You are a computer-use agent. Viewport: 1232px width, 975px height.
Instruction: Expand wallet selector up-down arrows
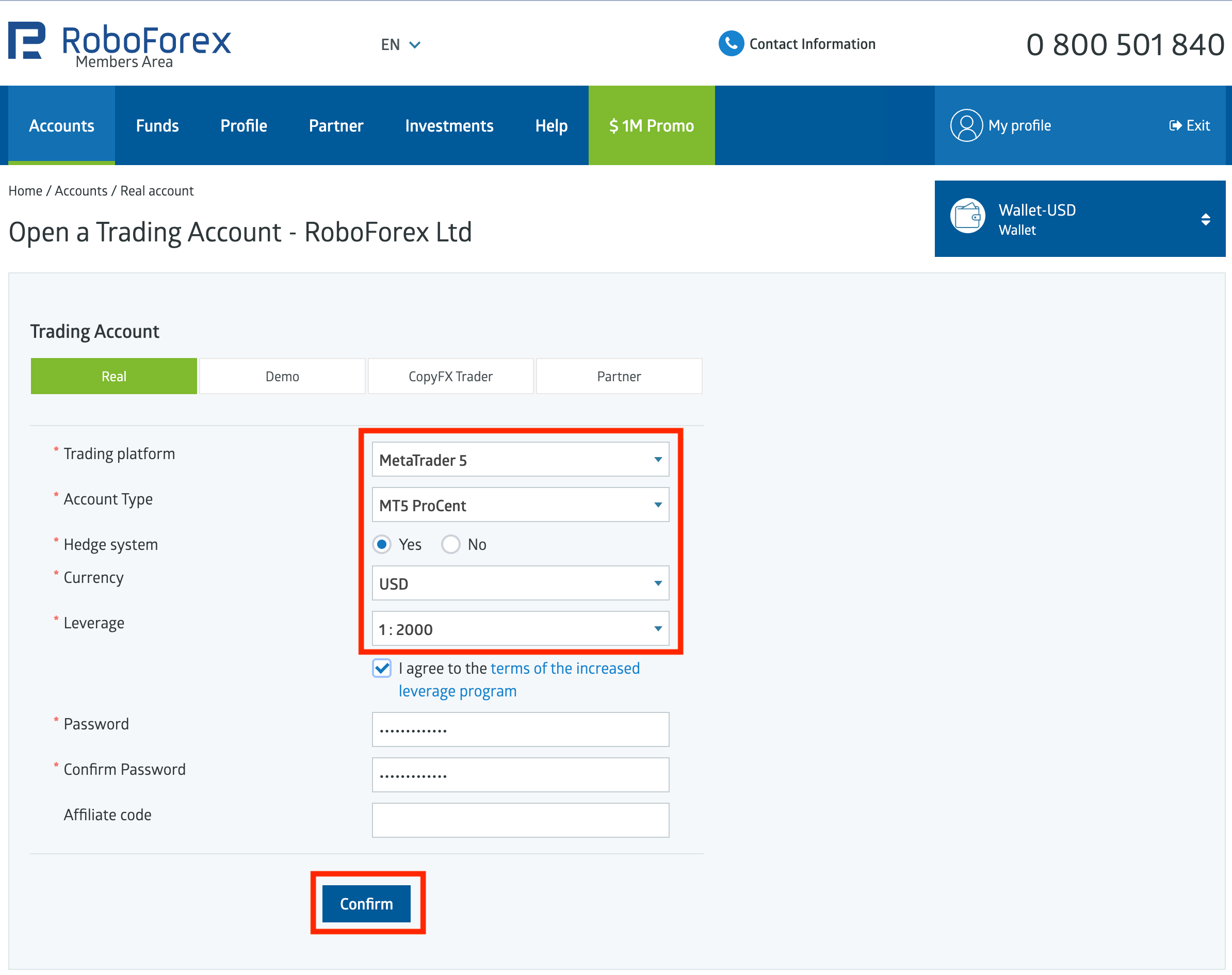pyautogui.click(x=1205, y=219)
